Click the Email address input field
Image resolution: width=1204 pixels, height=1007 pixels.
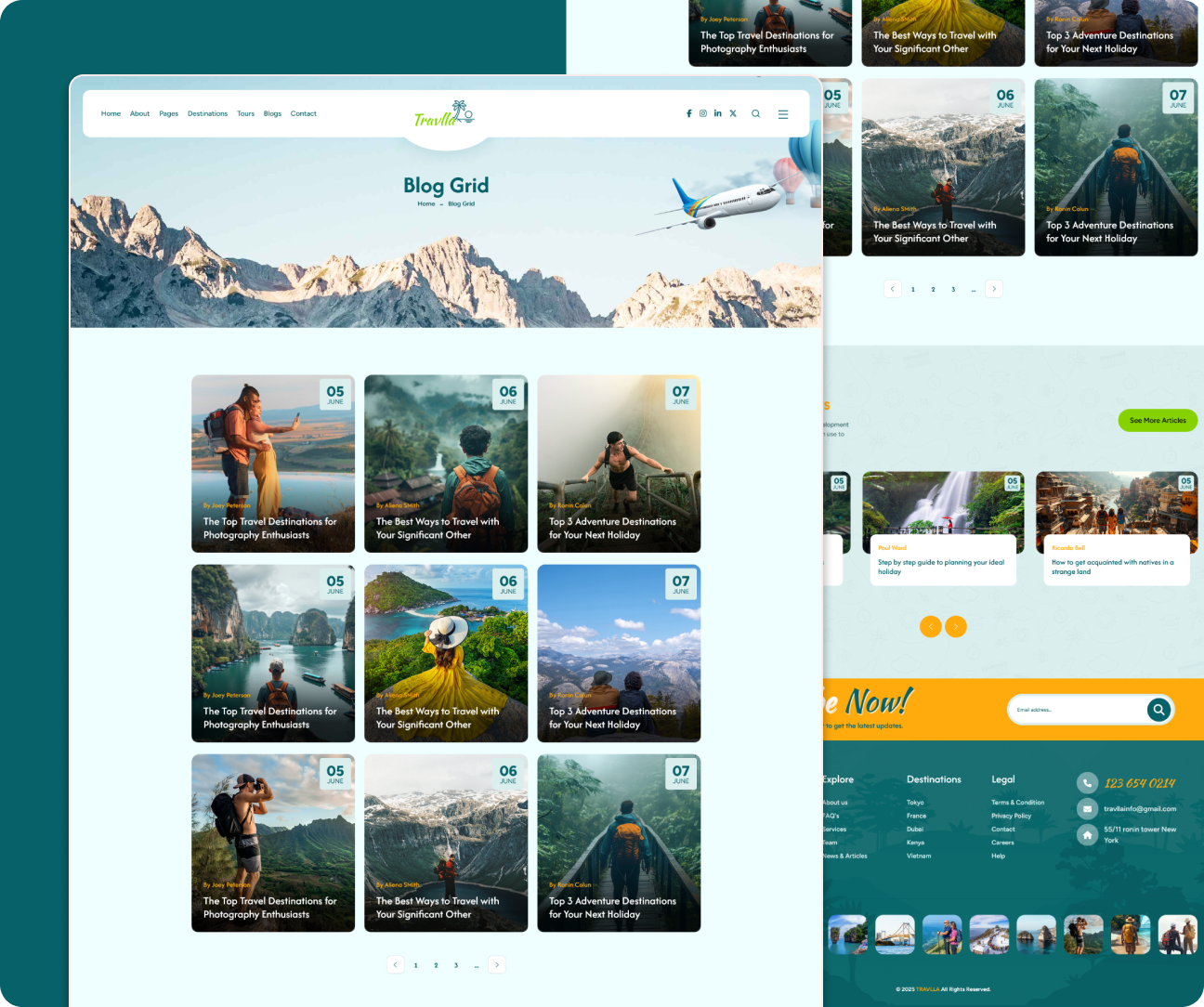click(1078, 710)
